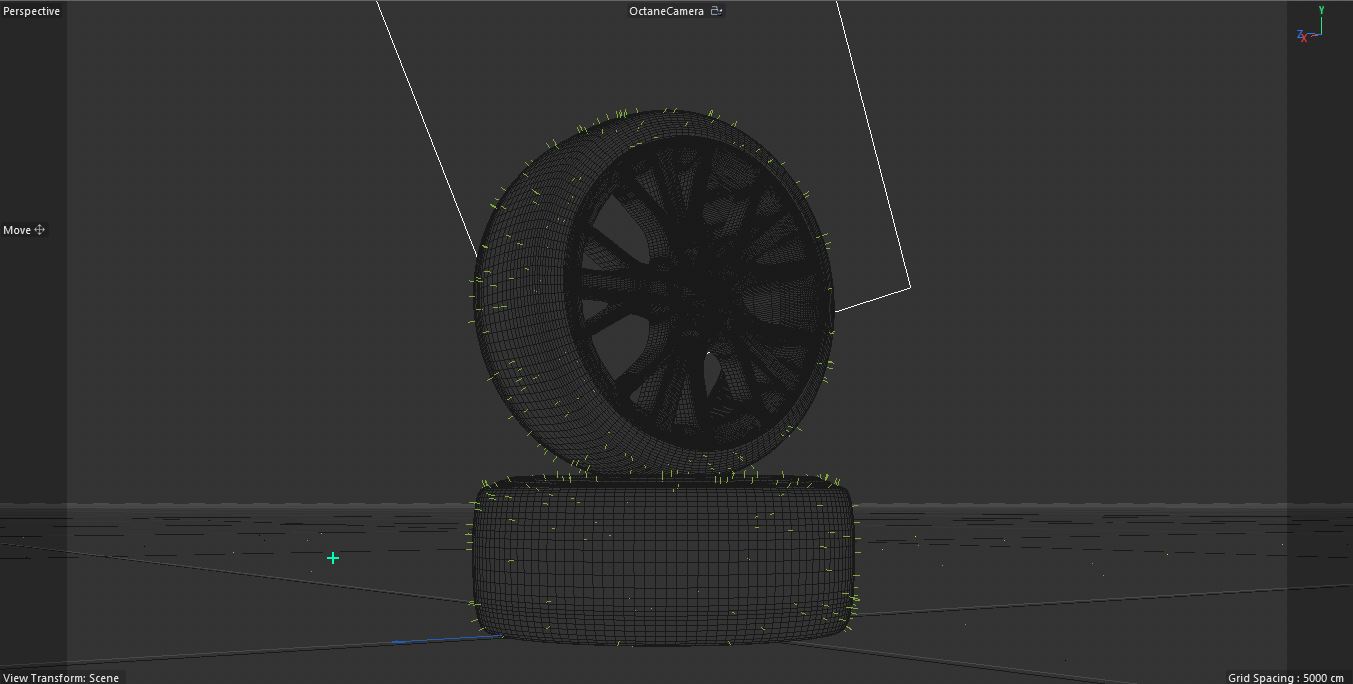Click the blue Z axis in the orientation gizmo
The image size is (1353, 684).
point(1299,34)
